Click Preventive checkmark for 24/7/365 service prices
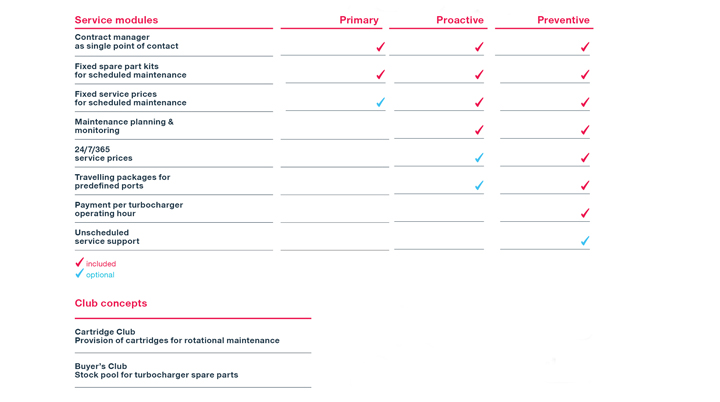This screenshot has width=720, height=402. click(585, 158)
